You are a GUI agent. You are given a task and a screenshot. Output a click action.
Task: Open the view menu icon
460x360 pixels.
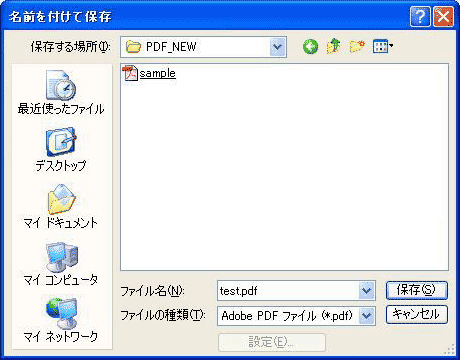[x=383, y=46]
